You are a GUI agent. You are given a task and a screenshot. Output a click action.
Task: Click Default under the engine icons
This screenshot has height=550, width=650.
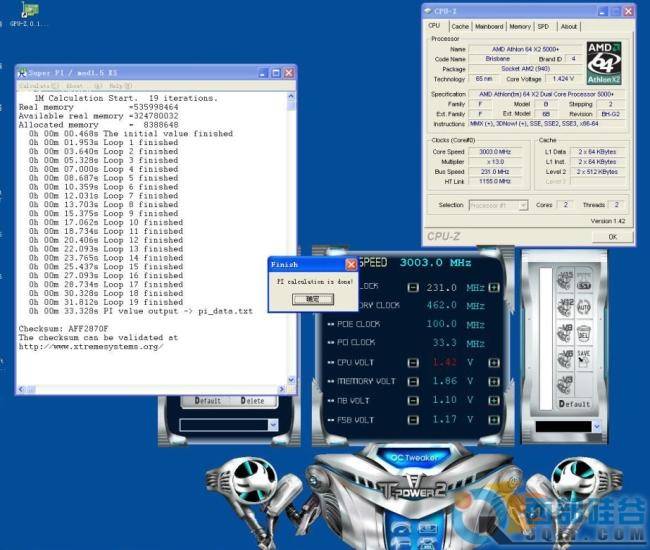tap(574, 404)
